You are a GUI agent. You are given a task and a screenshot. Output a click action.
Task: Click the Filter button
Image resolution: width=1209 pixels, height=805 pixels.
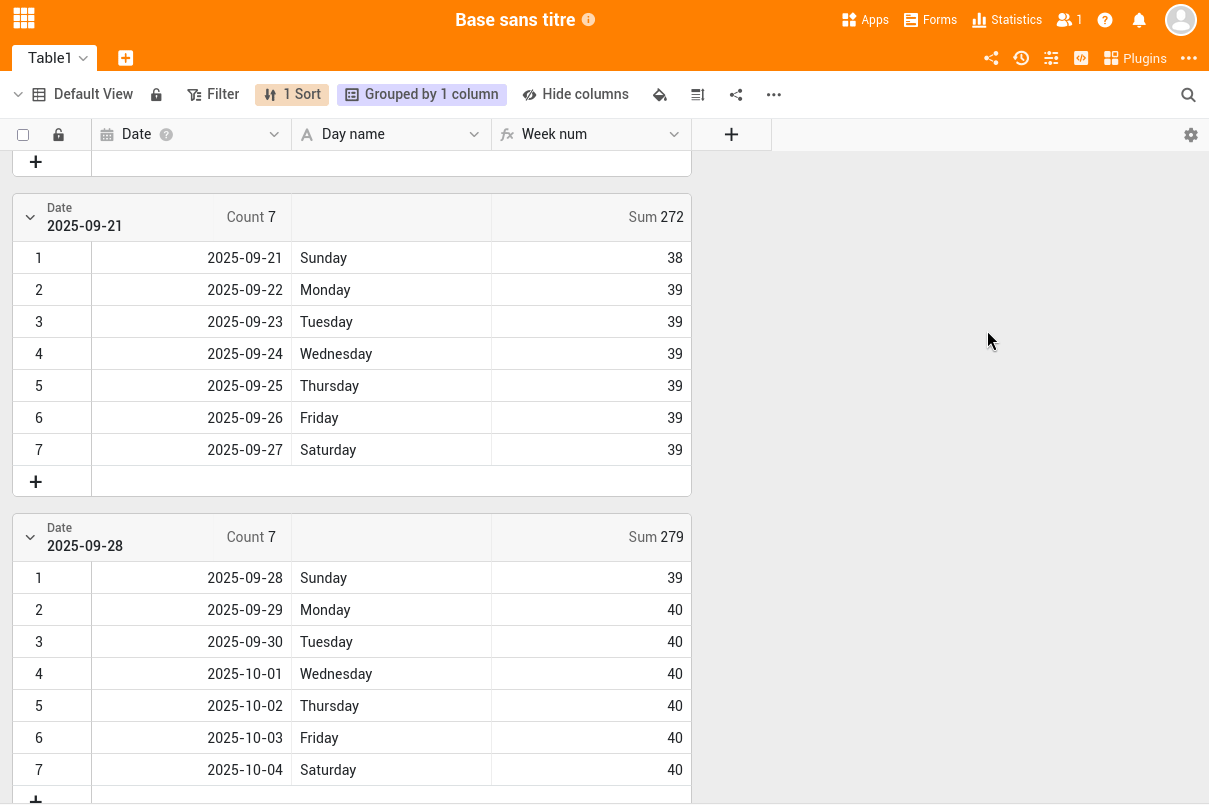213,95
